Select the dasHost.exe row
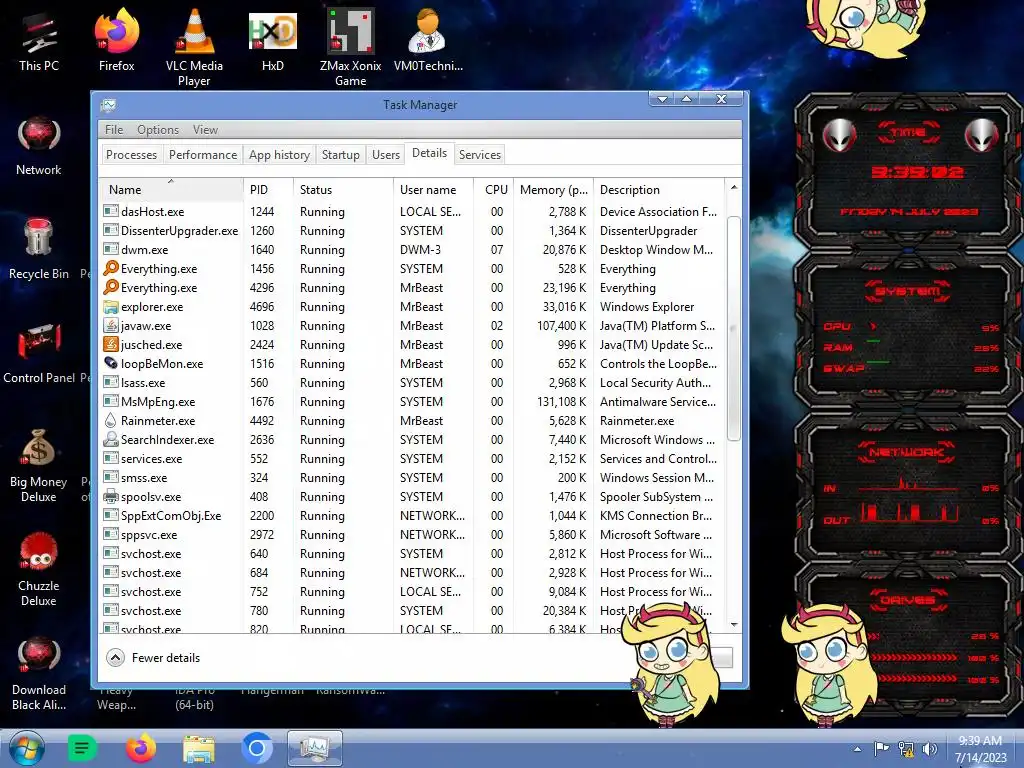Viewport: 1024px width, 768px height. pos(412,212)
